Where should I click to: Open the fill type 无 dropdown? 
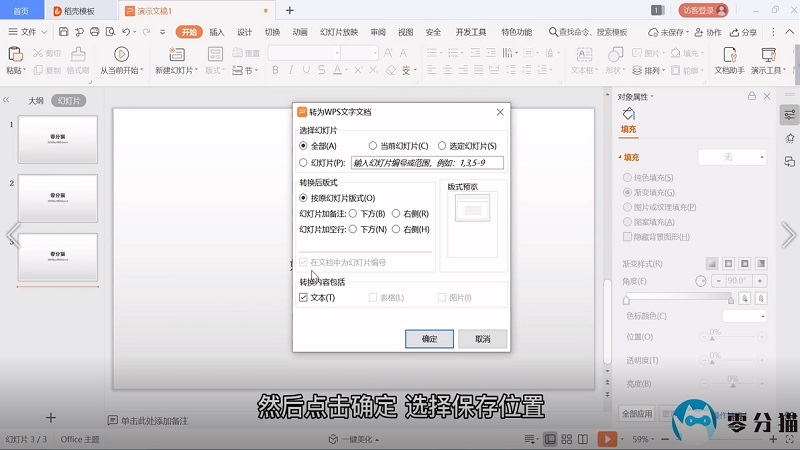pyautogui.click(x=732, y=157)
